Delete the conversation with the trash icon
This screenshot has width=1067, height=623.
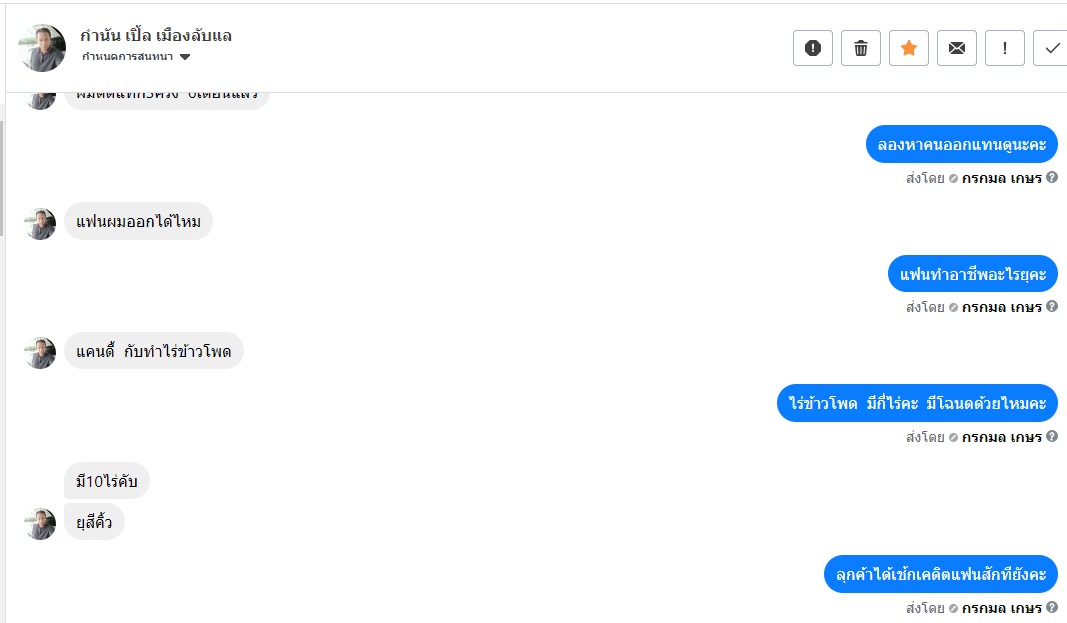[860, 48]
